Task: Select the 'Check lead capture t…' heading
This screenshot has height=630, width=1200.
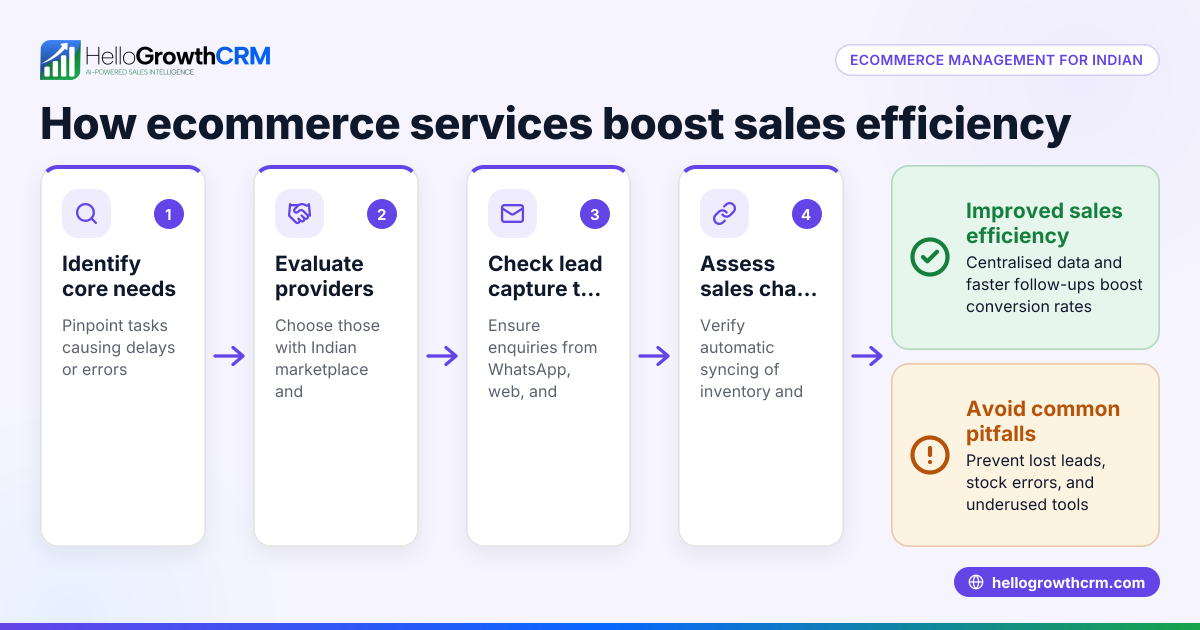Action: [x=545, y=276]
